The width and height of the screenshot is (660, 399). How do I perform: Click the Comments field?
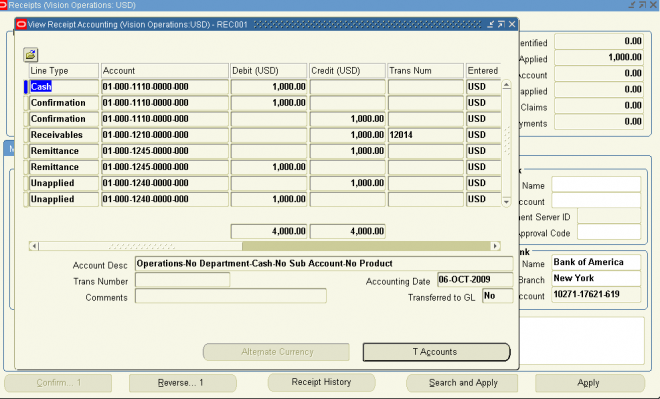pyautogui.click(x=231, y=296)
